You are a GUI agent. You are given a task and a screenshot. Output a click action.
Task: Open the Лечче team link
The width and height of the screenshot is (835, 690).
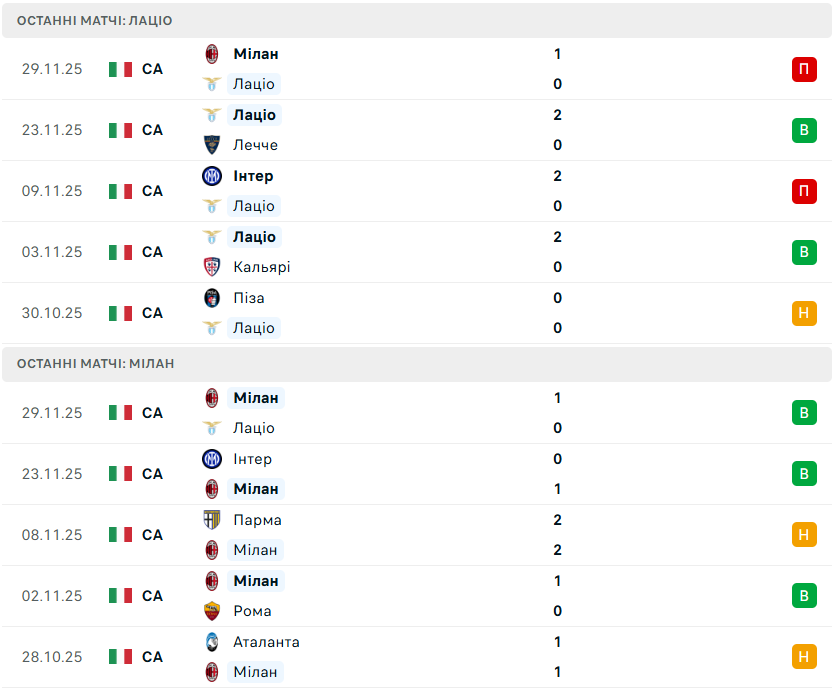pos(255,145)
